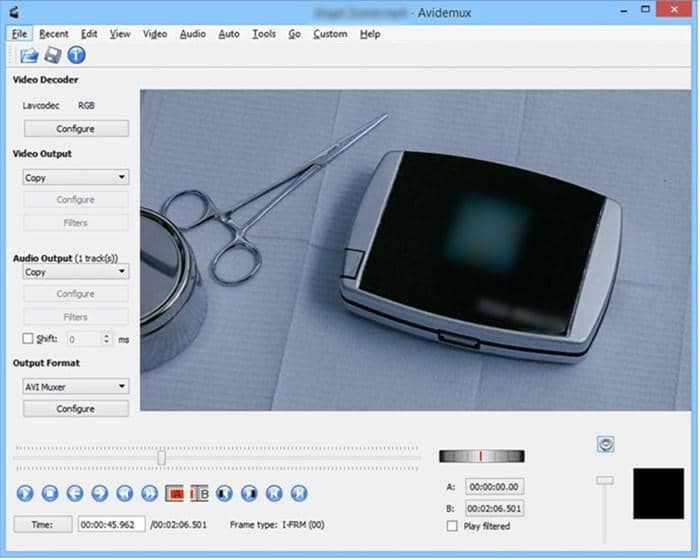
Task: Open the Output Format AVI Muxer dropdown
Action: 76,386
